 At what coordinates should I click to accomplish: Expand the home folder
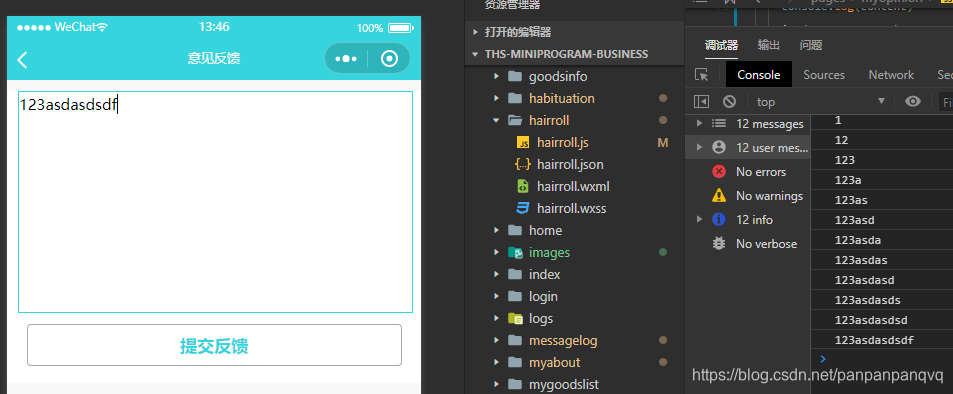pos(497,230)
